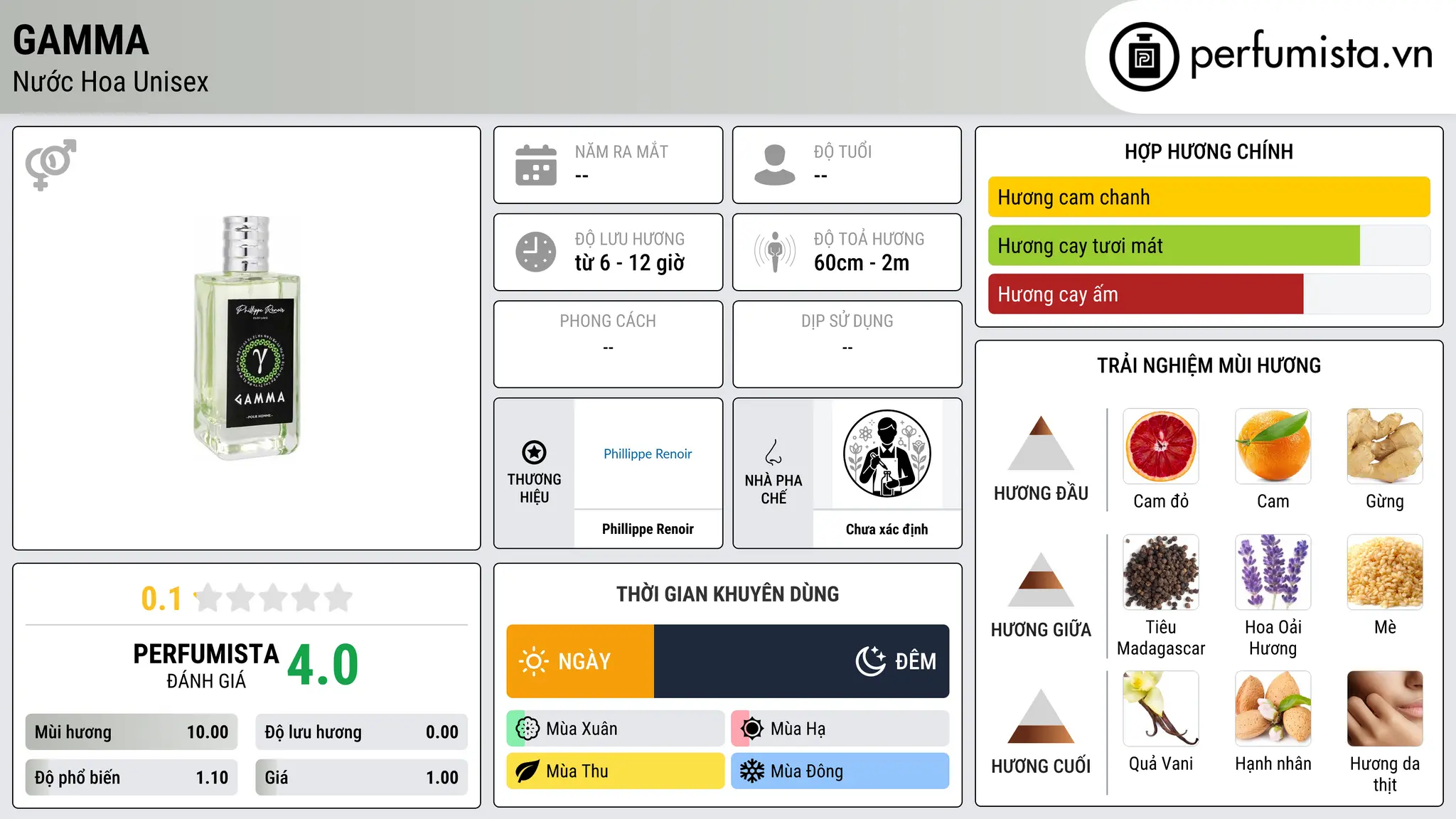The height and width of the screenshot is (819, 1456).
Task: Click the dark Đêm section of the time bar
Action: click(802, 661)
